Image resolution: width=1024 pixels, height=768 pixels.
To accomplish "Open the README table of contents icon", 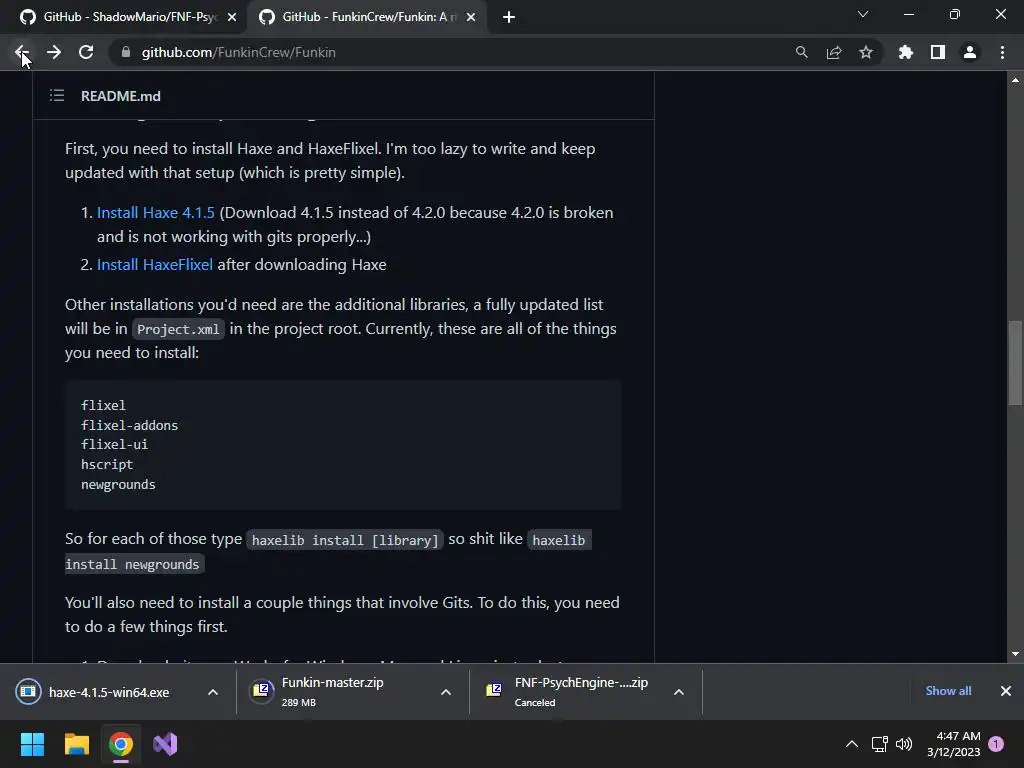I will coord(57,95).
